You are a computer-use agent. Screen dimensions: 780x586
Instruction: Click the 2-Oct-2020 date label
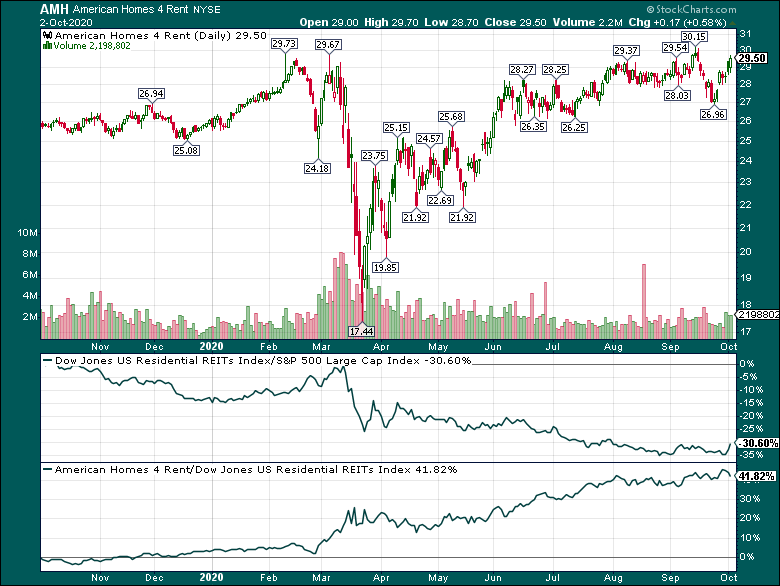point(66,22)
